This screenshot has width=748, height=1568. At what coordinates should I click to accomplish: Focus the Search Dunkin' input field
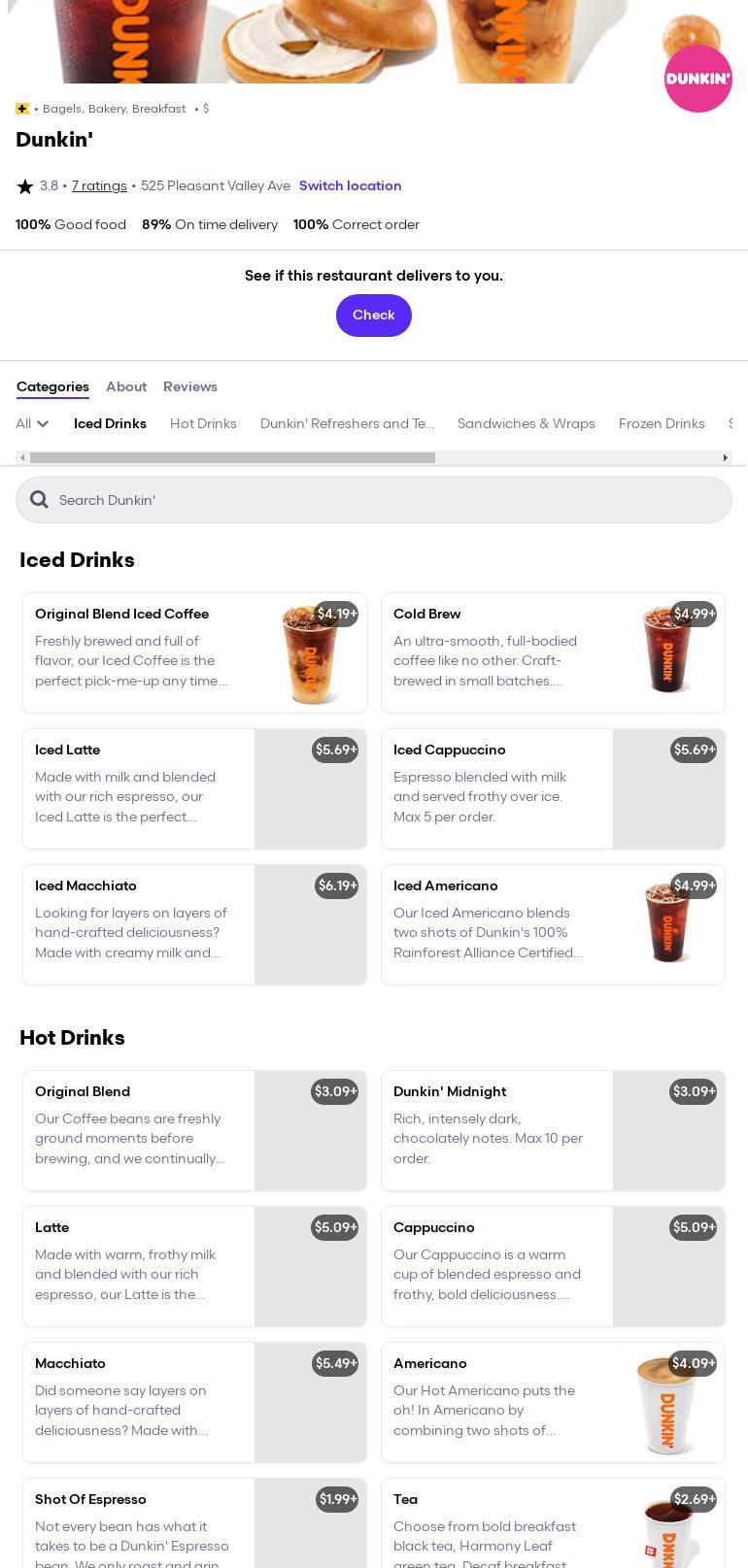(x=374, y=500)
